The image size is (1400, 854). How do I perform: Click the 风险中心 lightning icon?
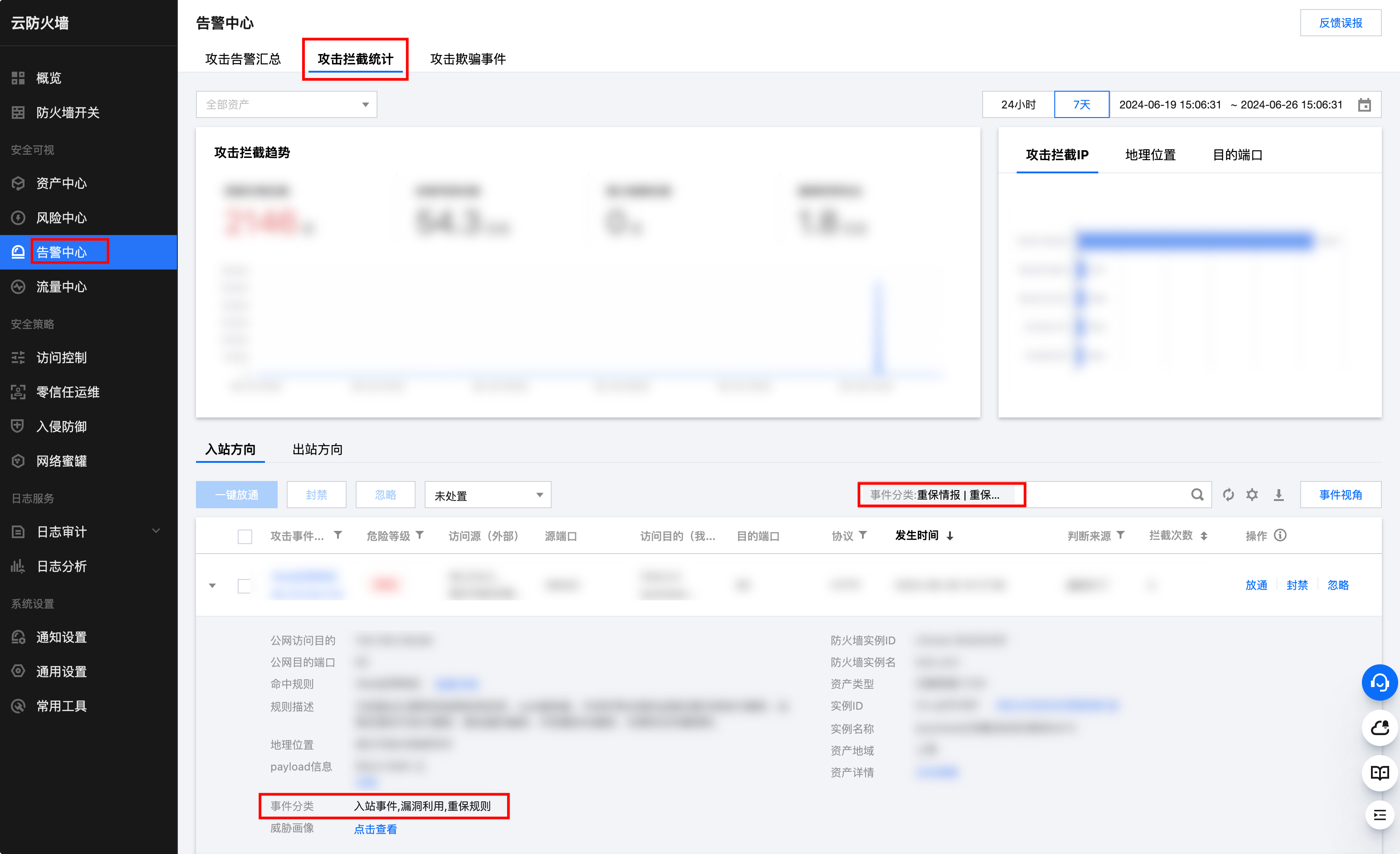point(18,218)
